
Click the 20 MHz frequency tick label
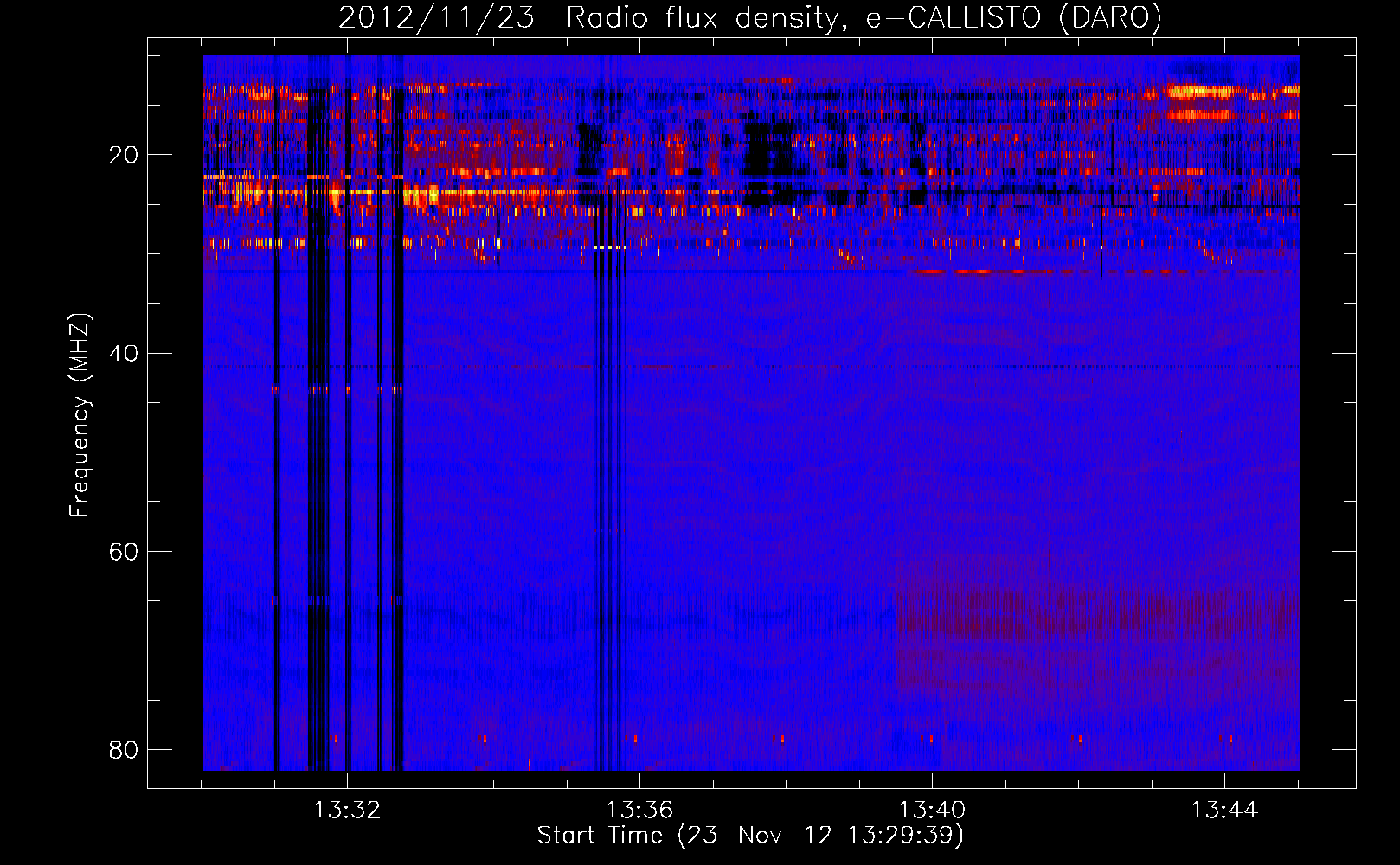tap(124, 156)
